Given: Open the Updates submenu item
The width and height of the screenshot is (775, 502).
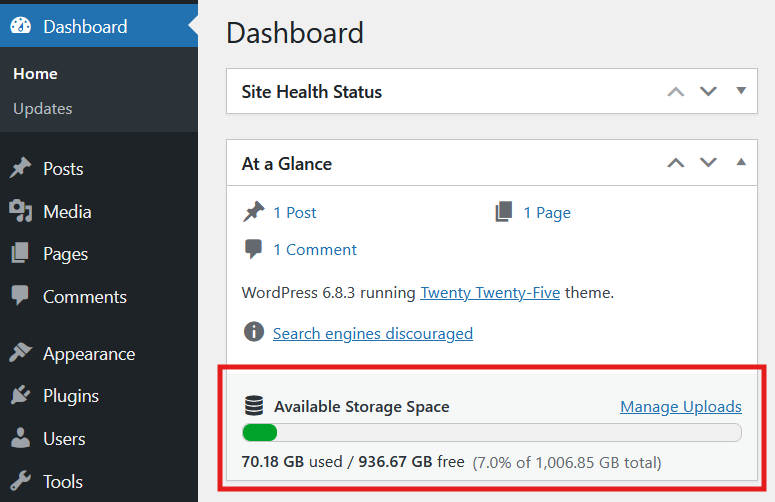Looking at the screenshot, I should click(x=43, y=108).
